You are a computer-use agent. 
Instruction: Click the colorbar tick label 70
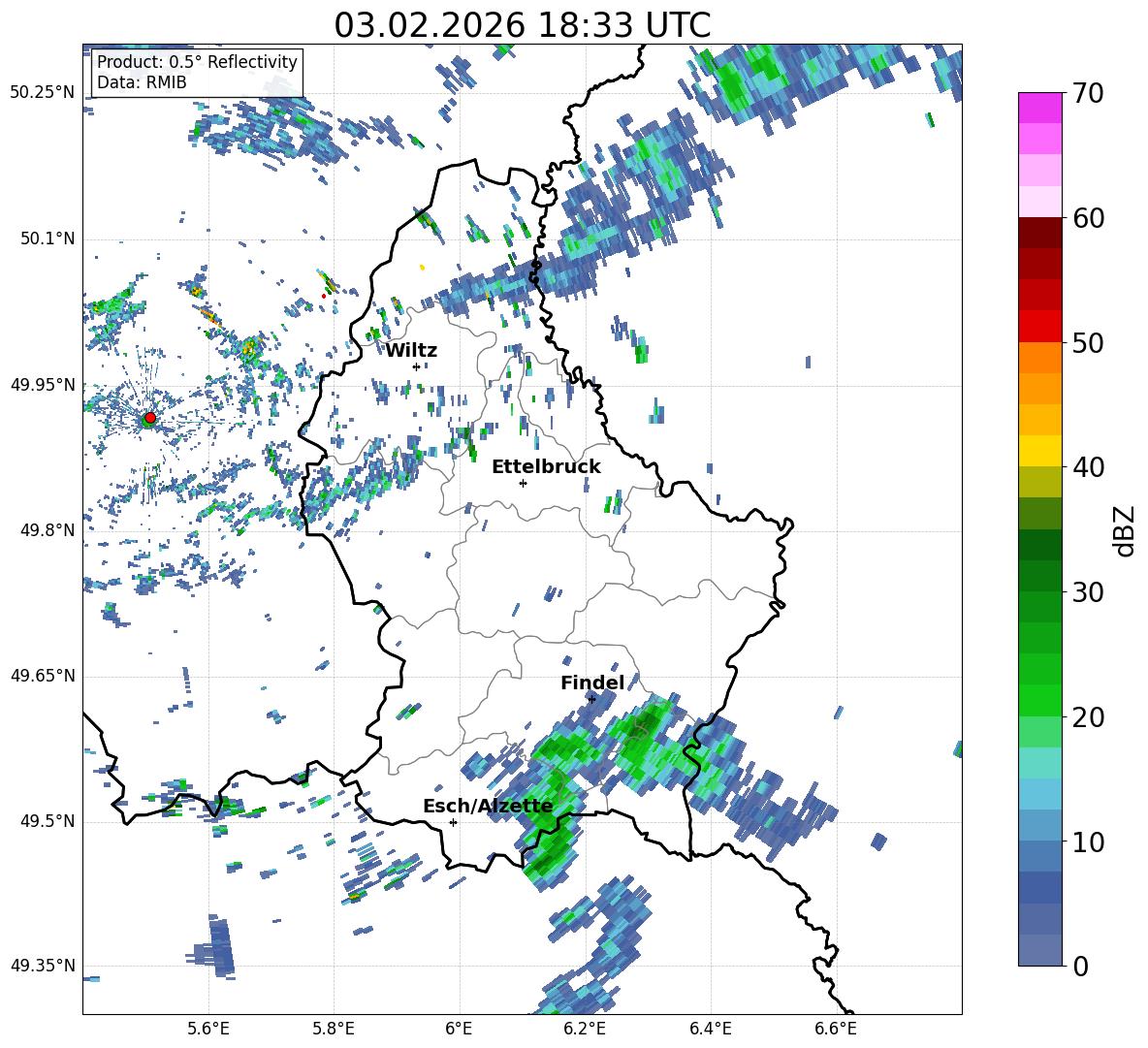click(x=1088, y=94)
